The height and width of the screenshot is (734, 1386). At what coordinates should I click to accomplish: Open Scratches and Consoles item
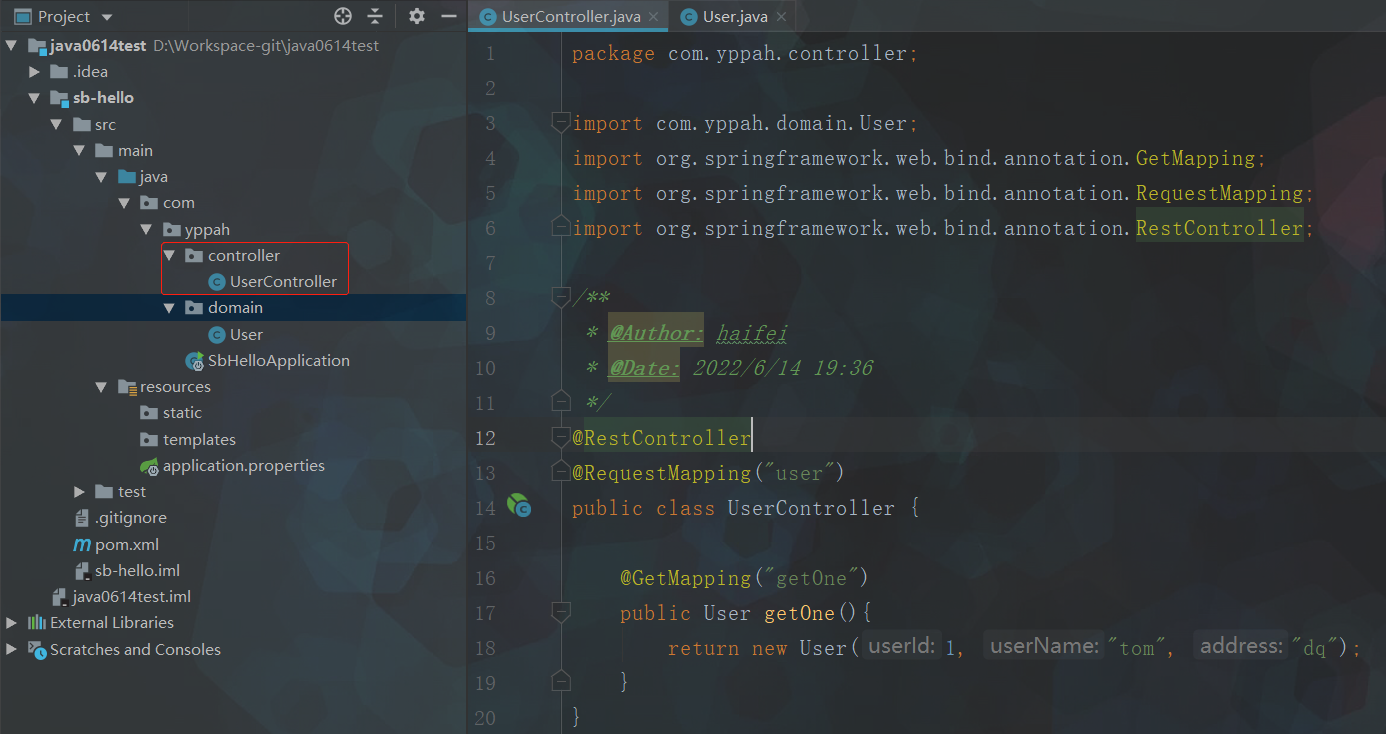[135, 650]
